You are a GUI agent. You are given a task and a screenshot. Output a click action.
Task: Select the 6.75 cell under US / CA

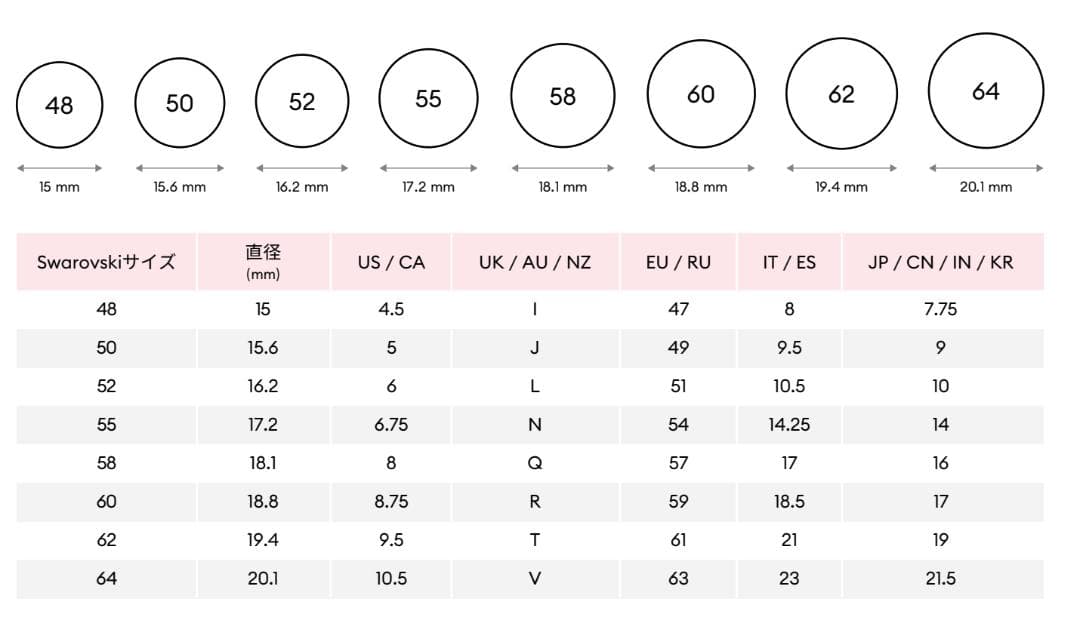click(391, 425)
